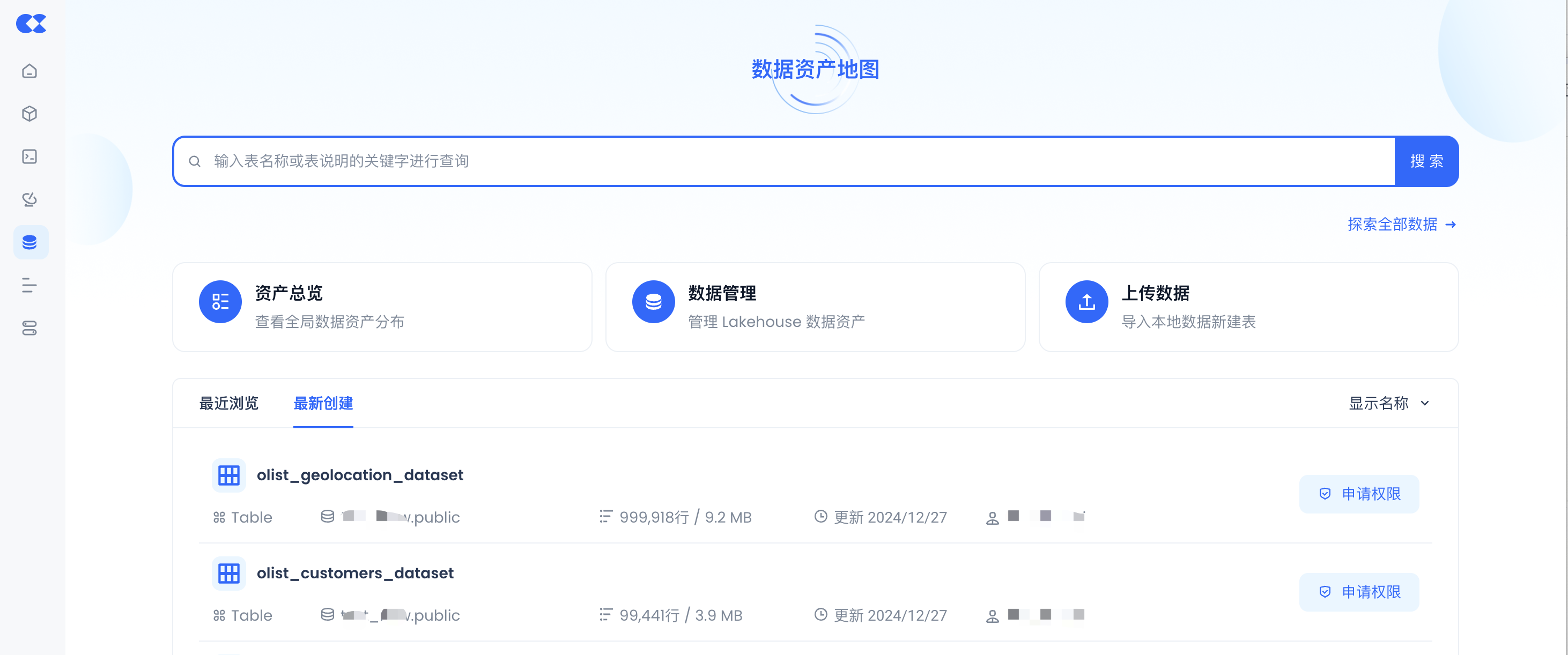Focus the table name search field

[792, 161]
